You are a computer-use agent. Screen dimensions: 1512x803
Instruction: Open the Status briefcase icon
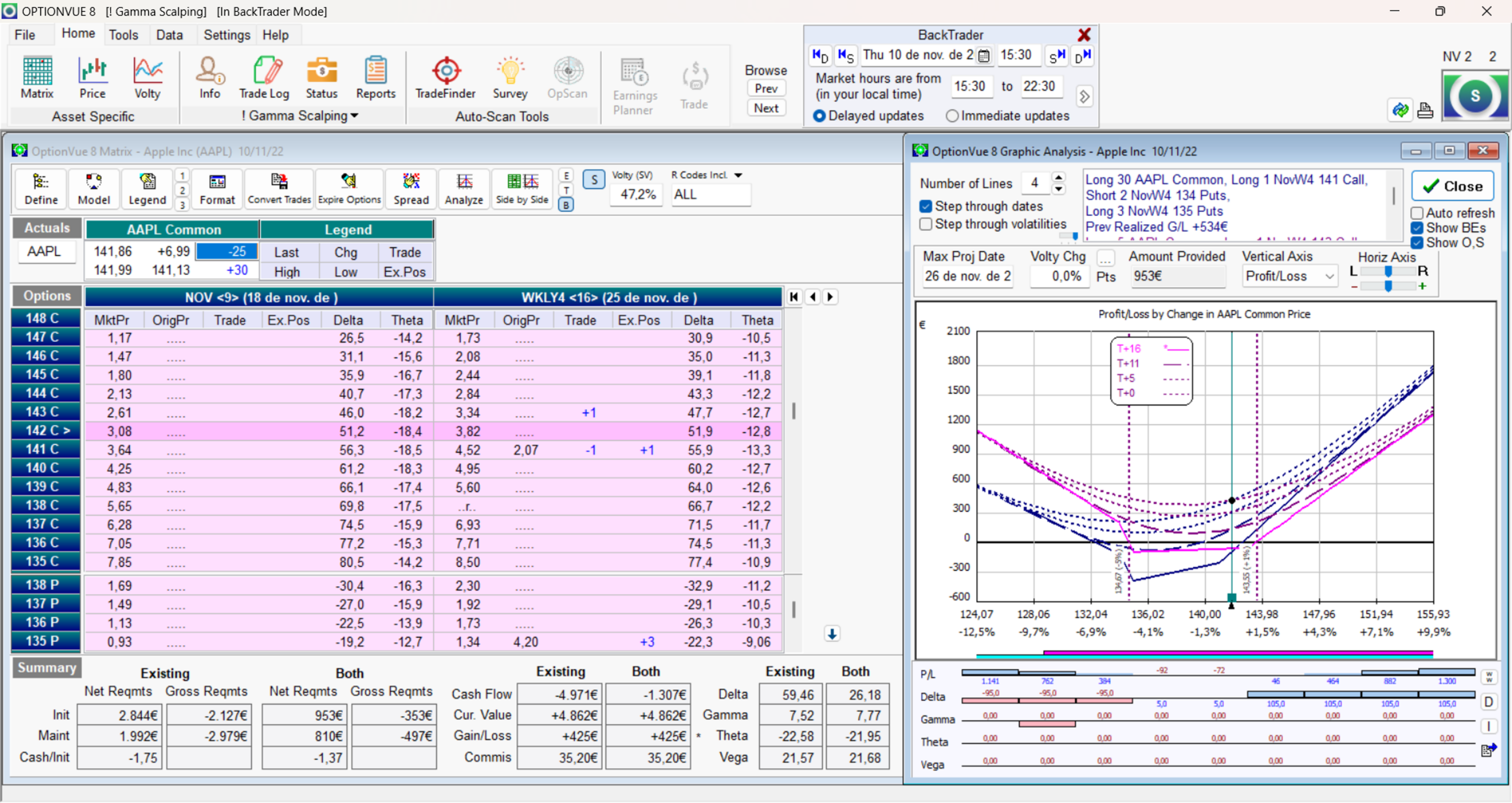point(322,78)
